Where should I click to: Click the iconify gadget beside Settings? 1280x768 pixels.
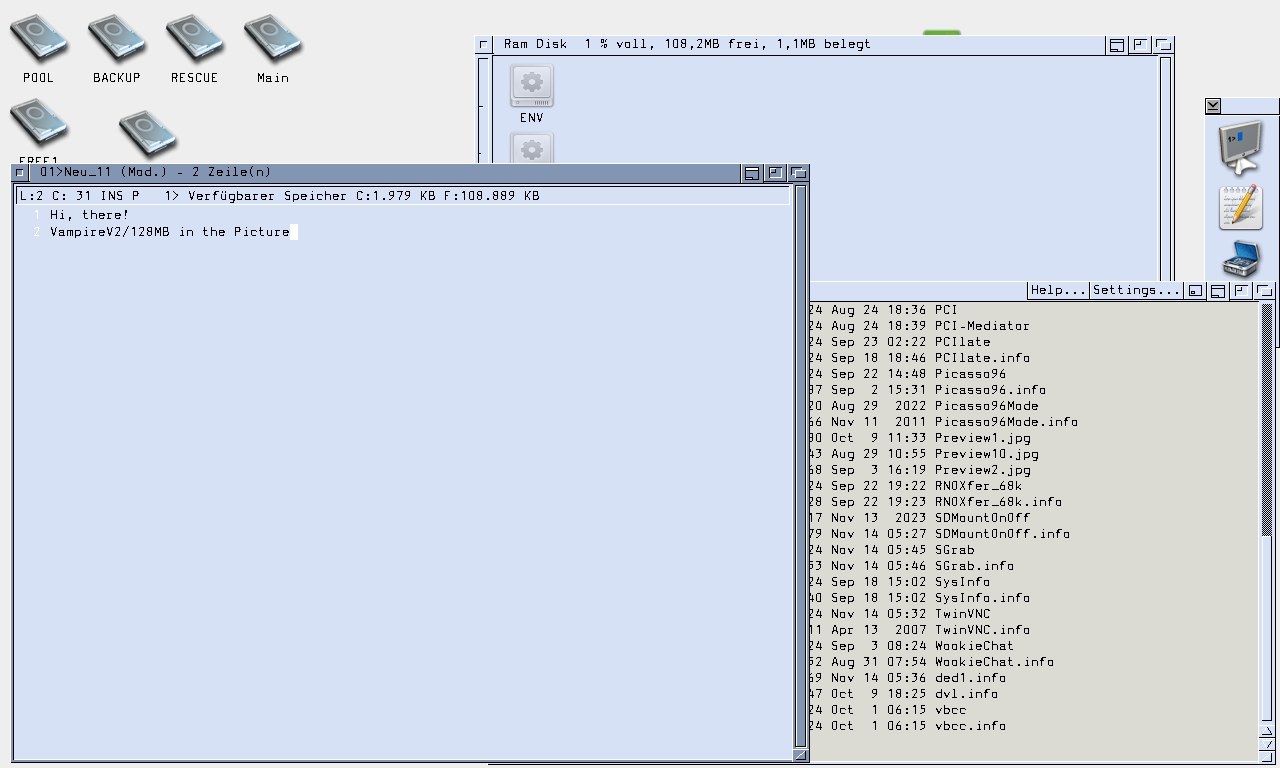(x=1195, y=291)
